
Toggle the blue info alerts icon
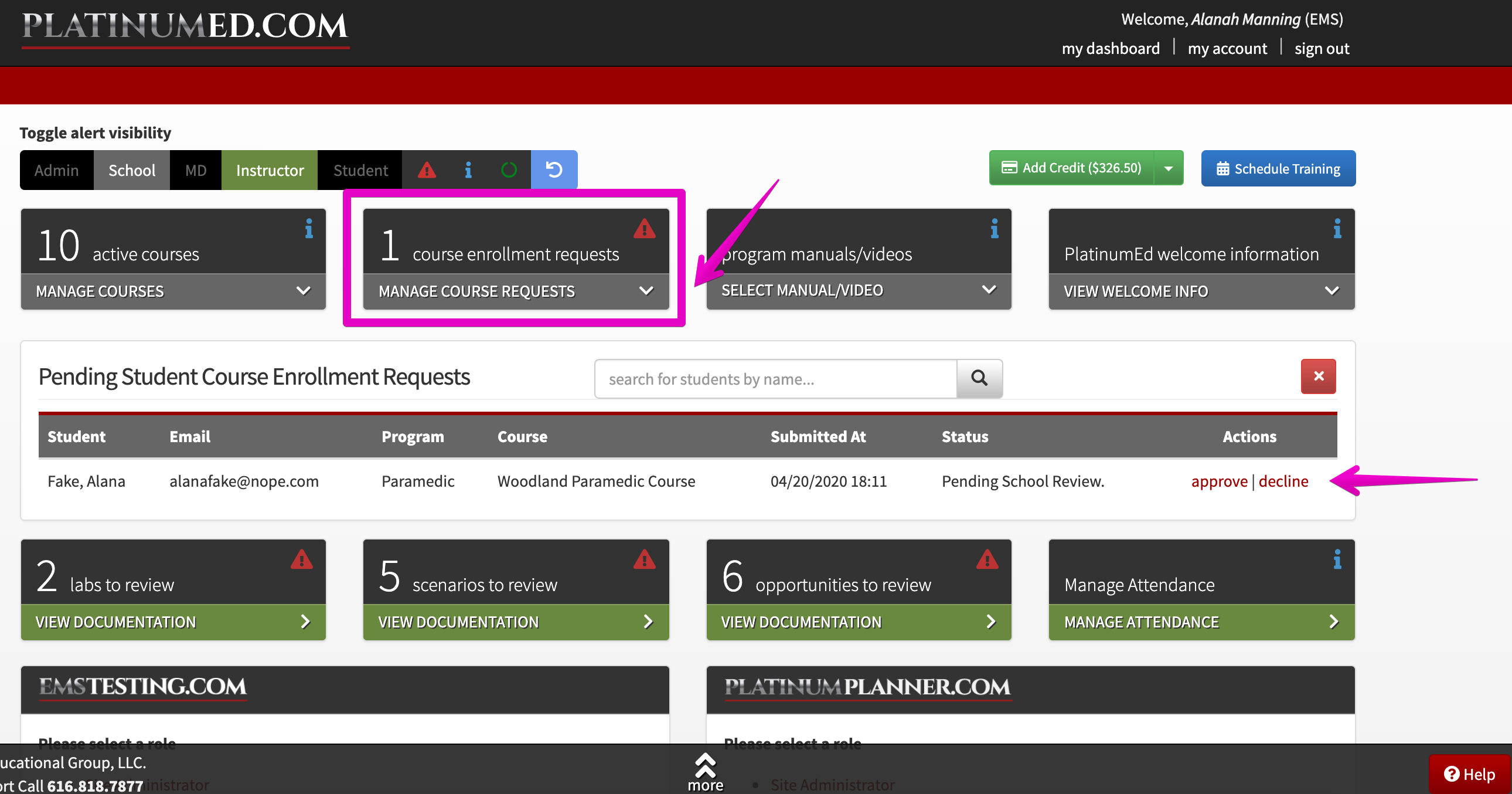468,170
